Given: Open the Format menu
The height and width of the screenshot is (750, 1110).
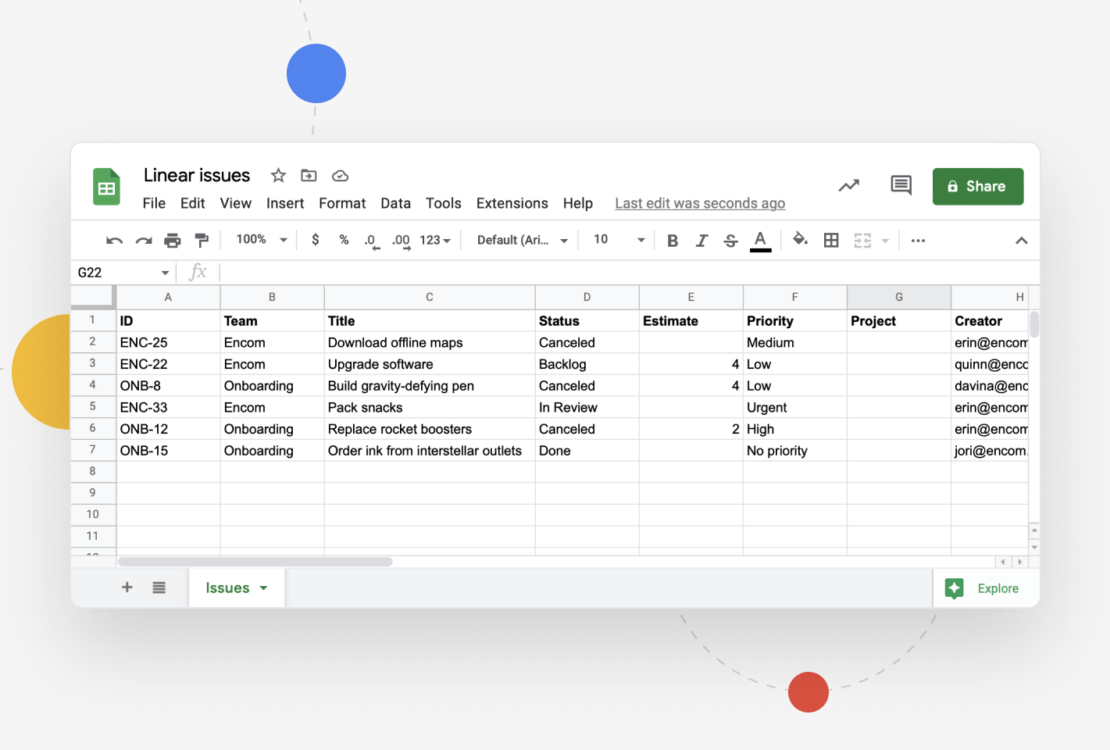Looking at the screenshot, I should [x=342, y=203].
